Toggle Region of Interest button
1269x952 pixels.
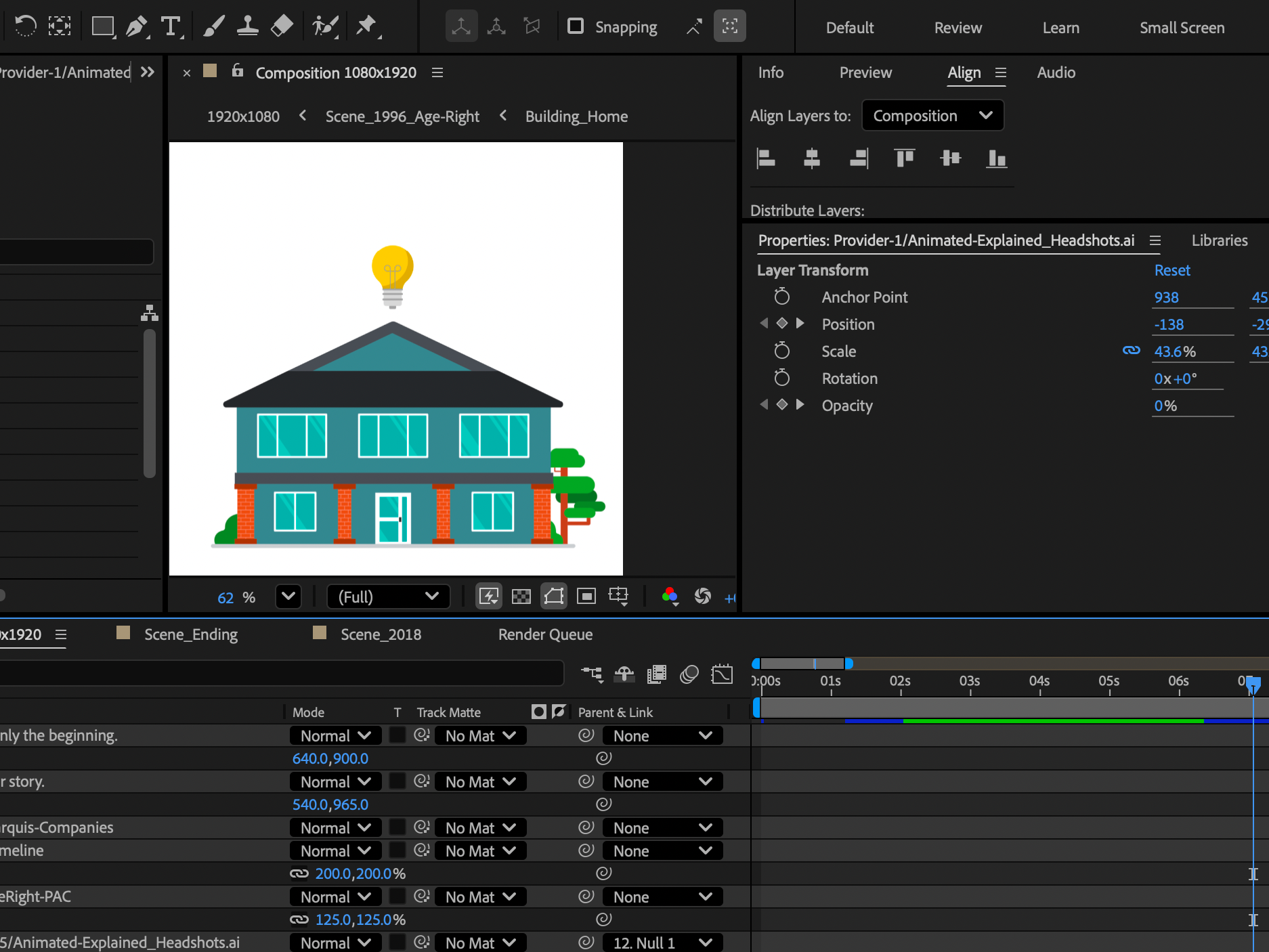coord(586,597)
